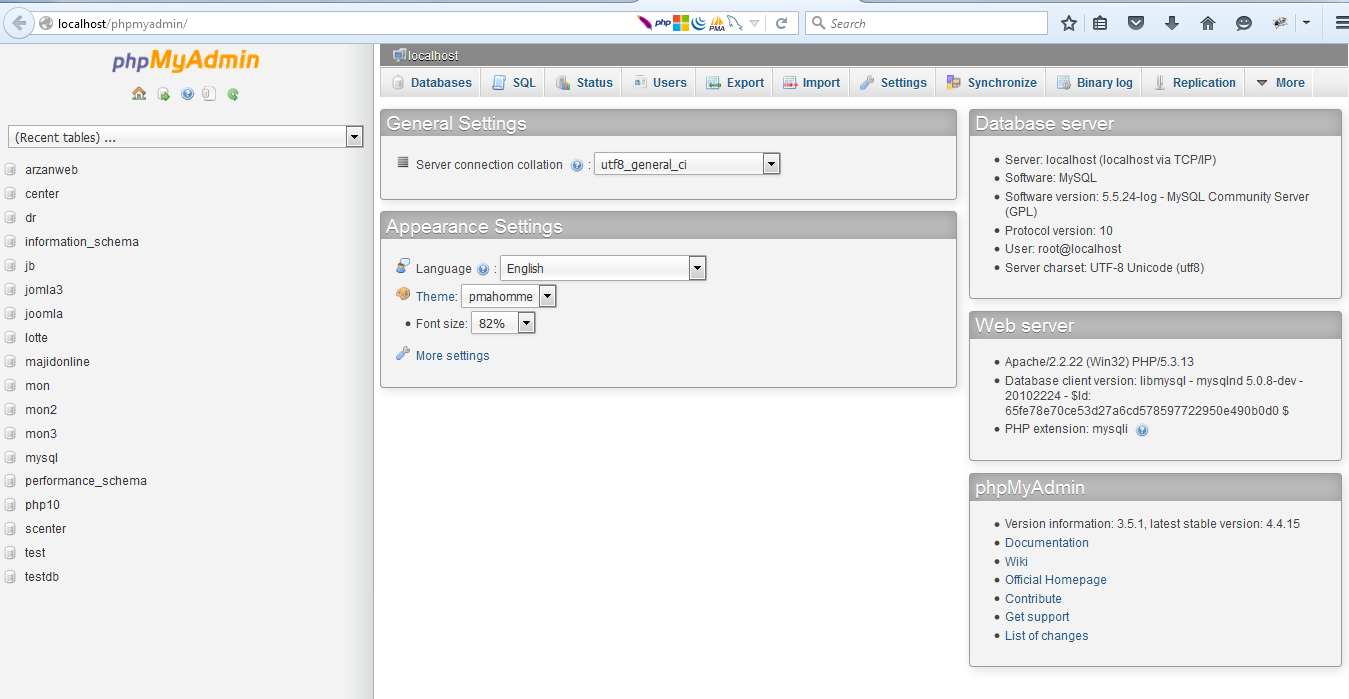Select the testdb database
This screenshot has width=1349, height=699.
(42, 577)
